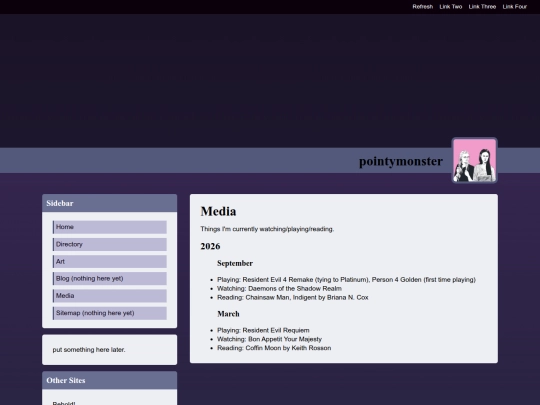
Task: Click 'Playing: Resident Evil 4 Remake' entry
Action: pyautogui.click(x=346, y=280)
